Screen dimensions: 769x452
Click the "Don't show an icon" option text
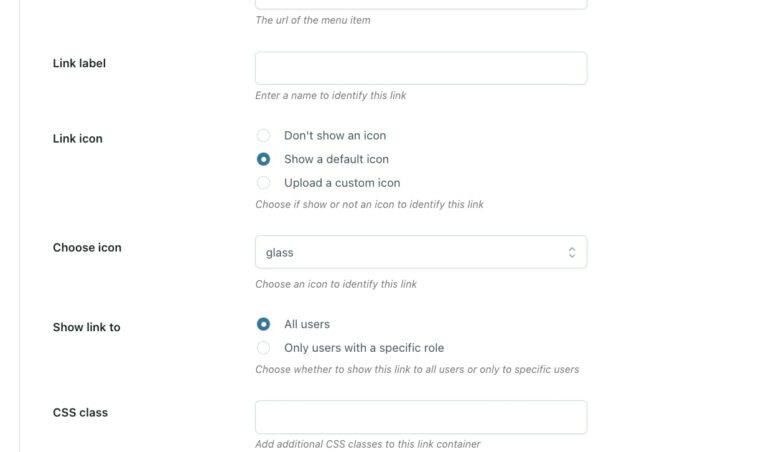click(x=335, y=135)
